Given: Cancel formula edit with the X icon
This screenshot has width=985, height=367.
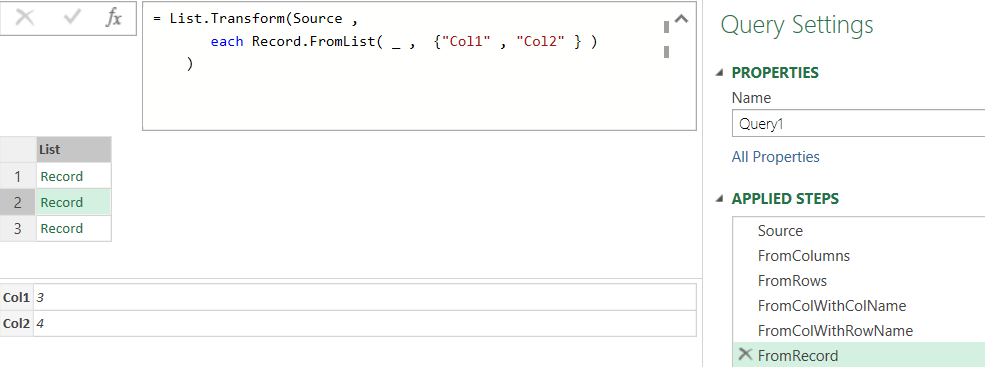Looking at the screenshot, I should click(24, 18).
